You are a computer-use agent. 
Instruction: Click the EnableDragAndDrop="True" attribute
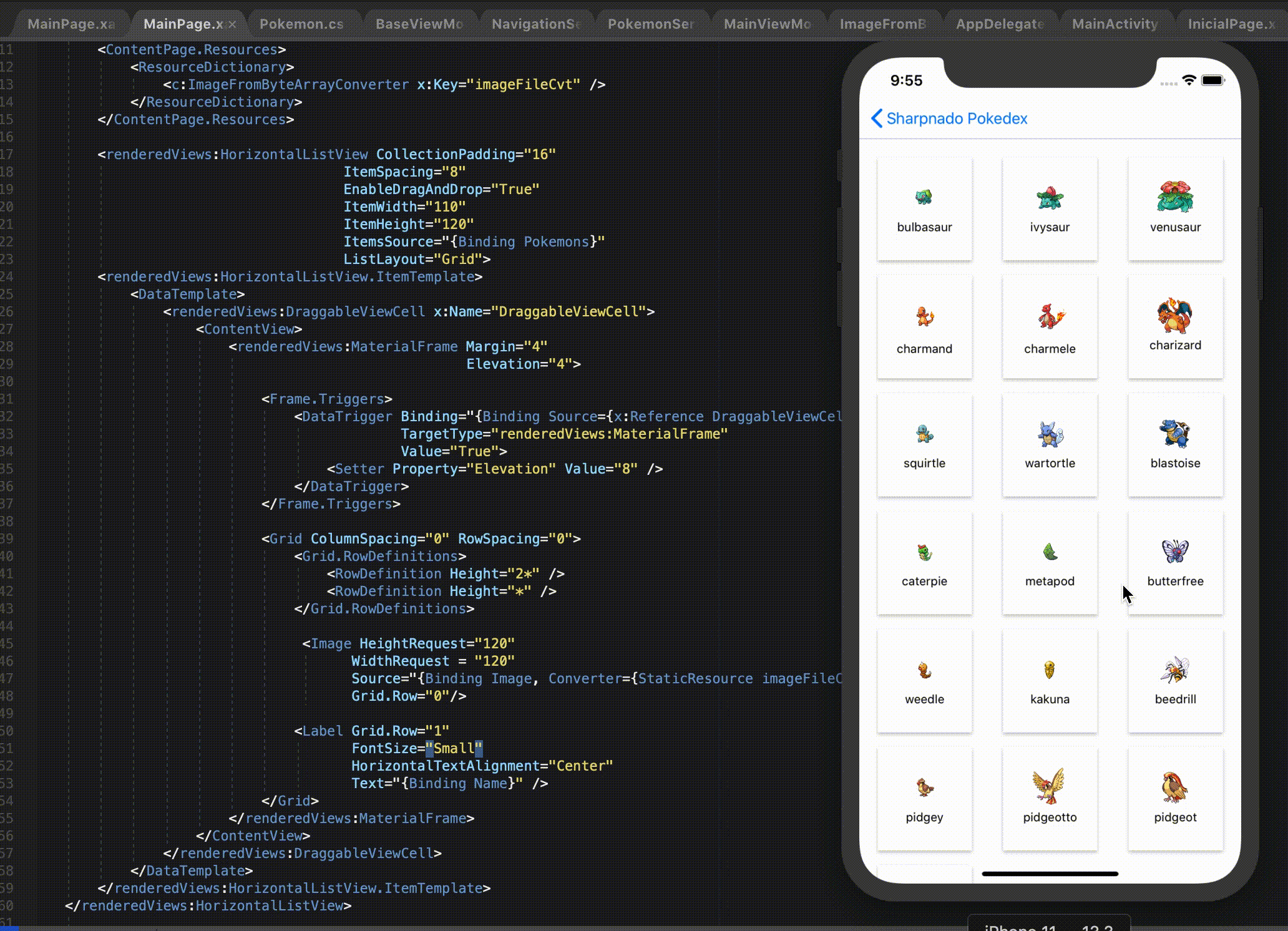click(x=441, y=189)
